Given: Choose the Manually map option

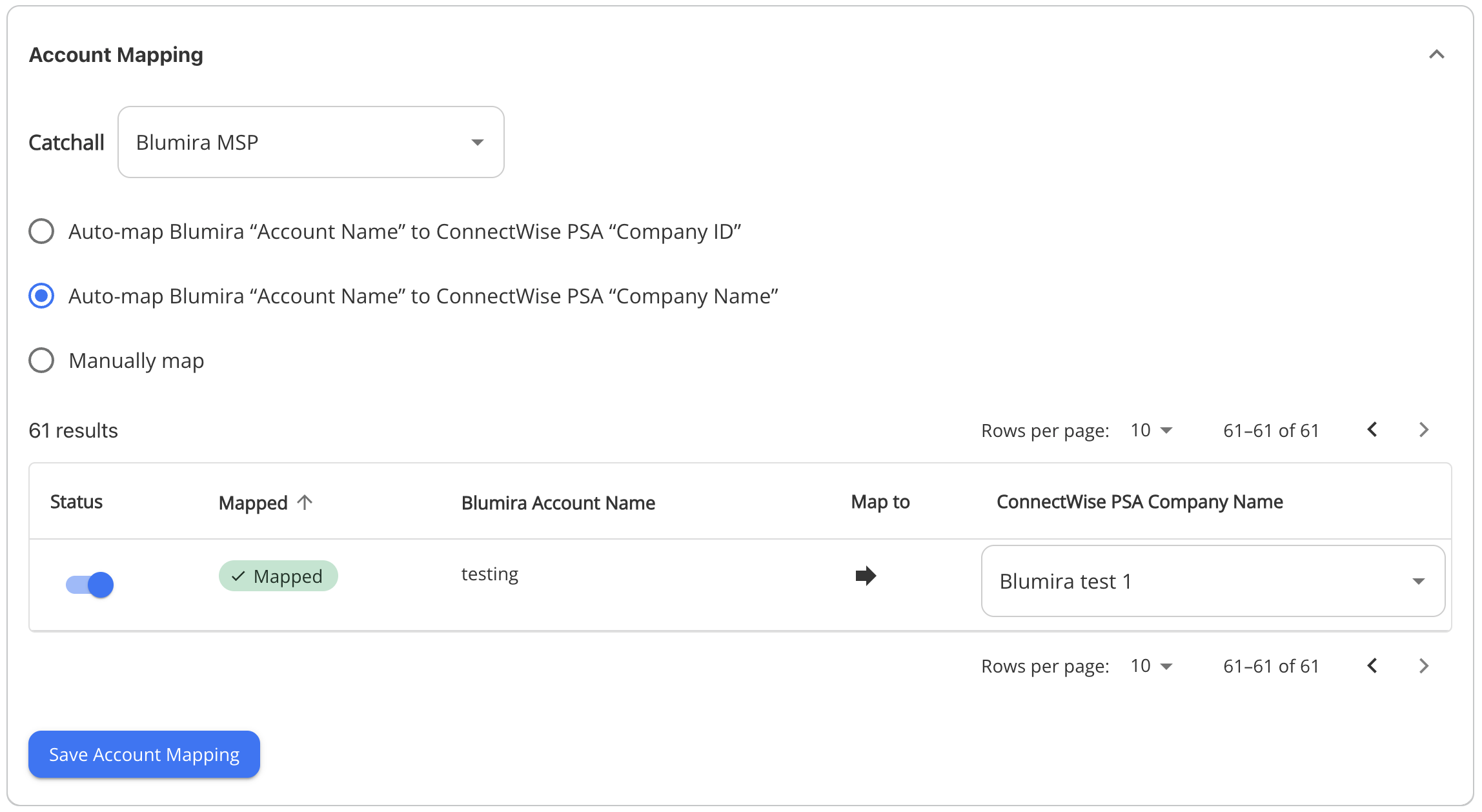Looking at the screenshot, I should [x=41, y=360].
